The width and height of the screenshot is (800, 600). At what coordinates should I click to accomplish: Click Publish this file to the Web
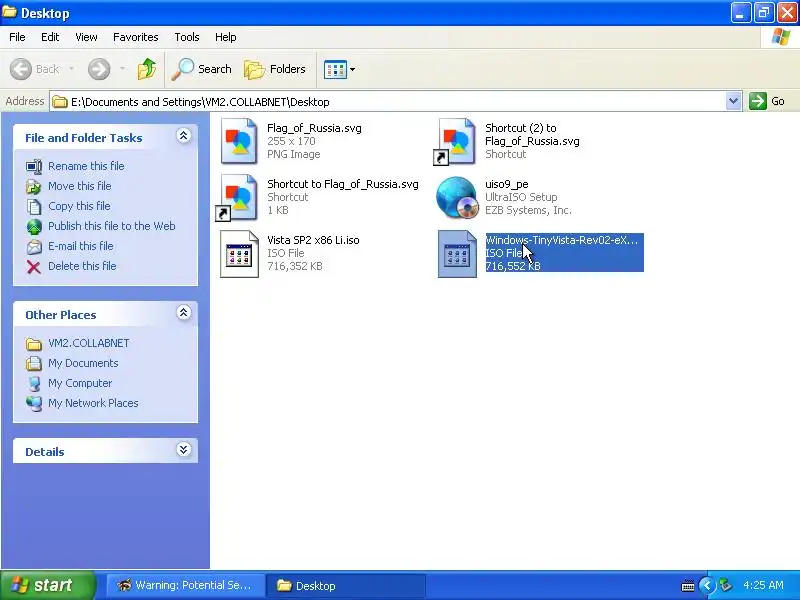coord(112,226)
